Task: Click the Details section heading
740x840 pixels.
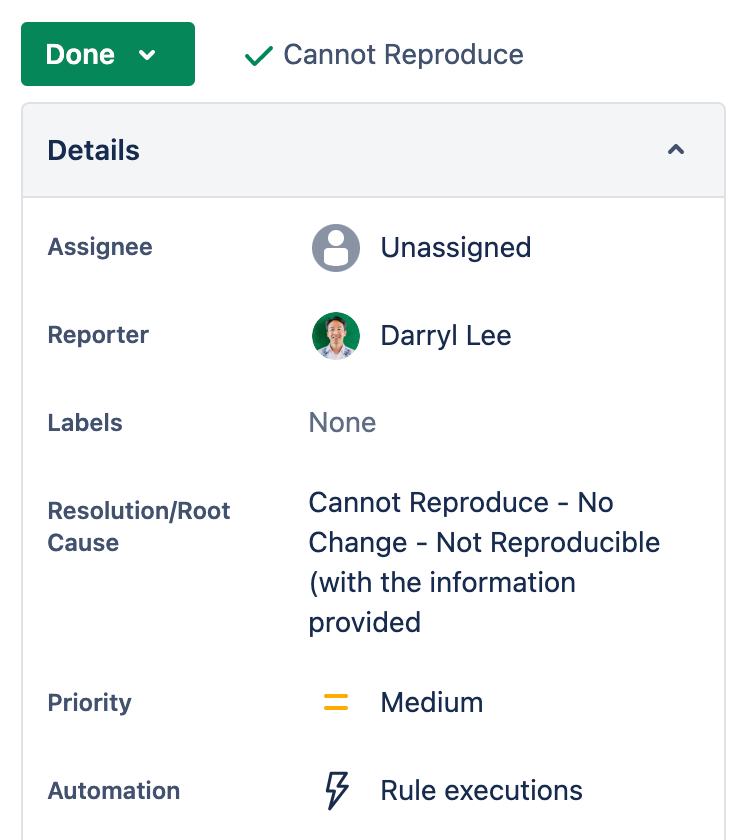Action: point(94,150)
